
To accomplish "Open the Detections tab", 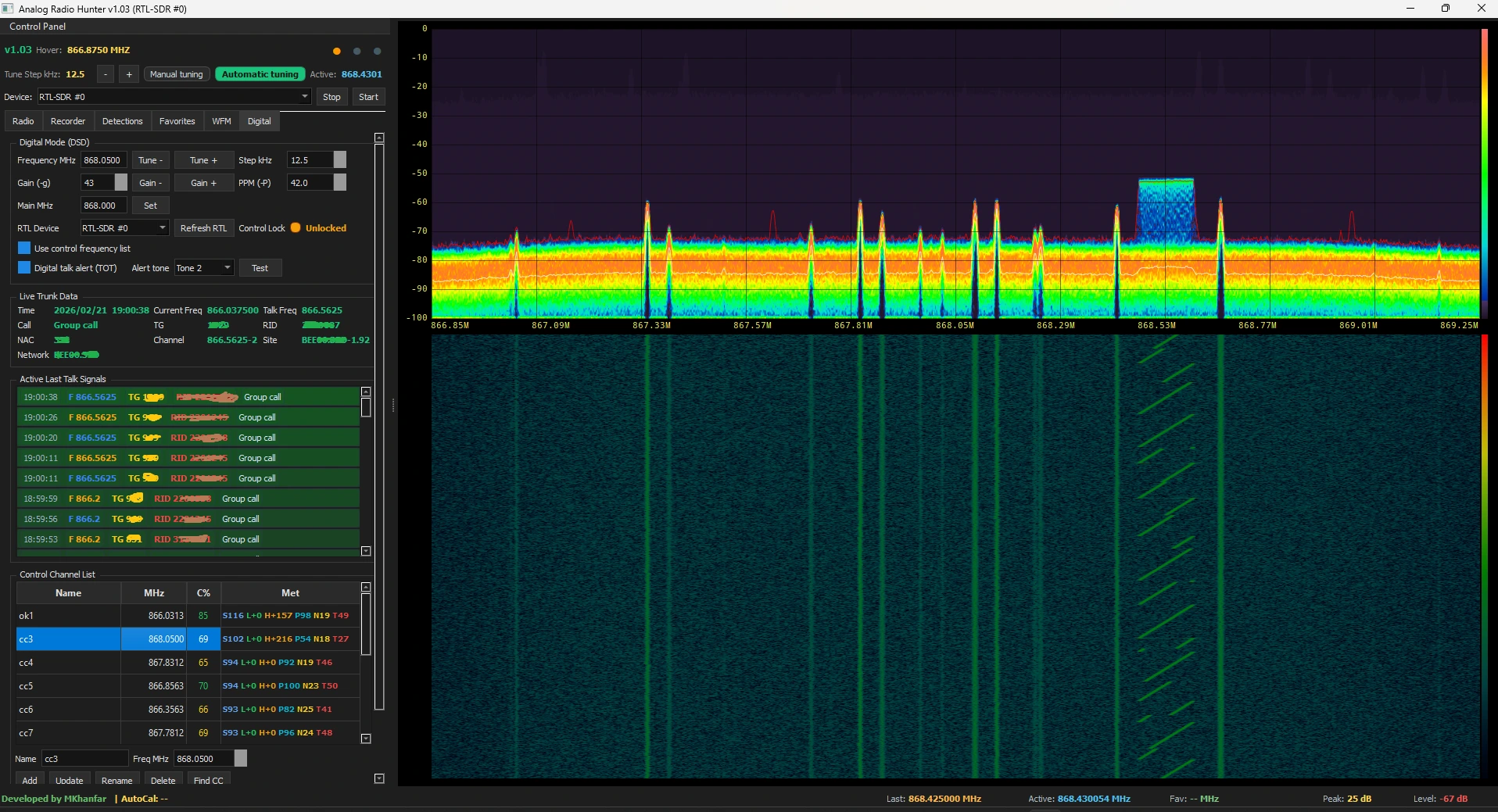I will 121,121.
